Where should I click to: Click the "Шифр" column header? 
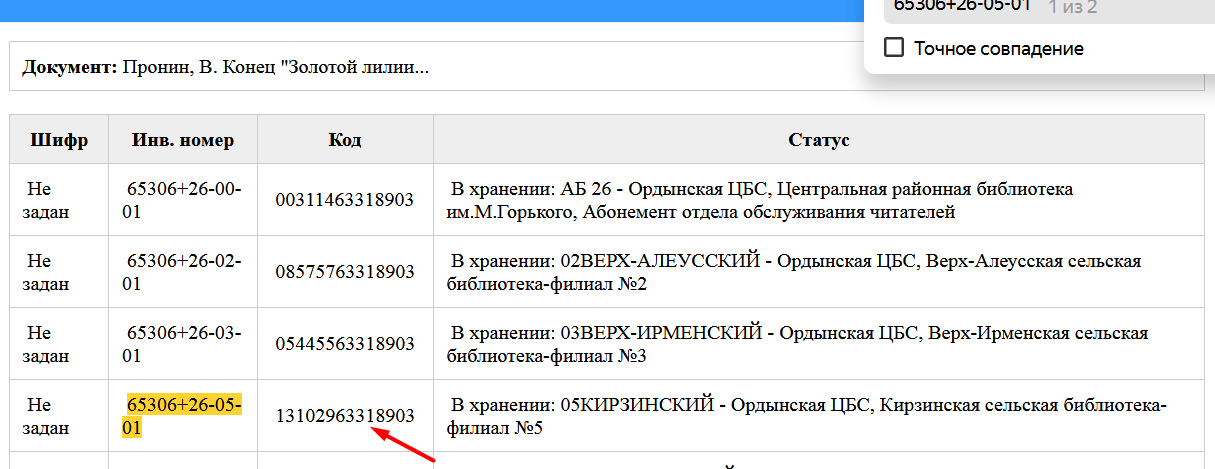[x=59, y=139]
